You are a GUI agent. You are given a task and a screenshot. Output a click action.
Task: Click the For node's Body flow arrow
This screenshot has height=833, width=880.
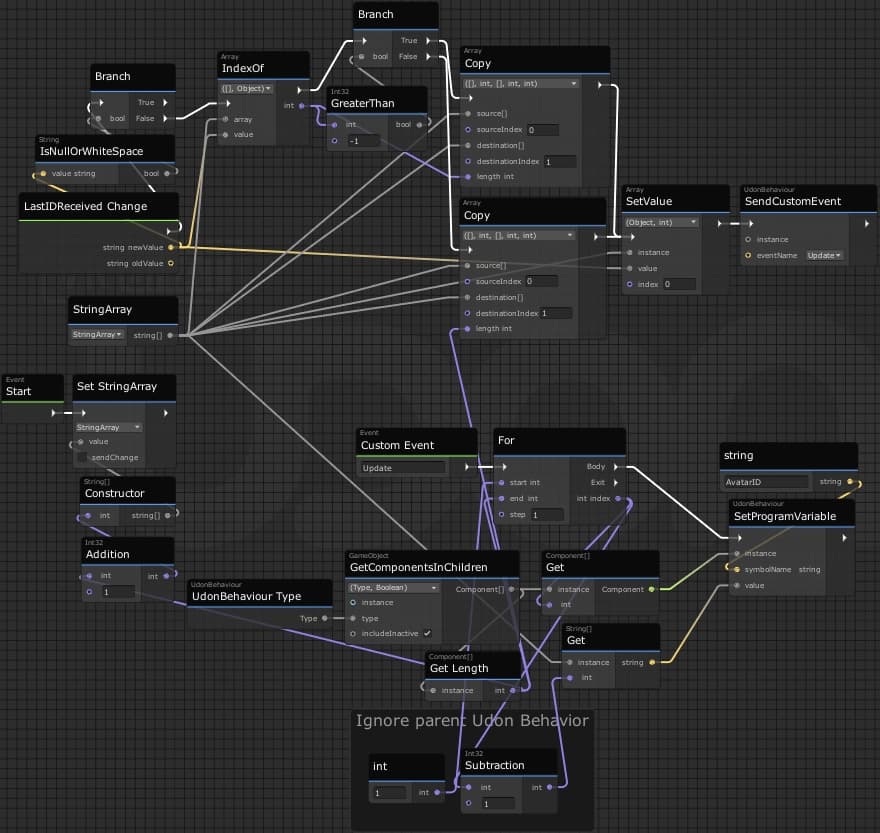(x=616, y=466)
